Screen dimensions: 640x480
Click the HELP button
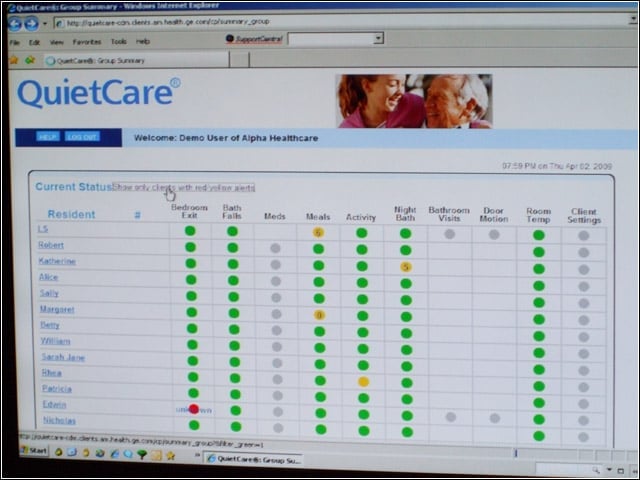48,136
